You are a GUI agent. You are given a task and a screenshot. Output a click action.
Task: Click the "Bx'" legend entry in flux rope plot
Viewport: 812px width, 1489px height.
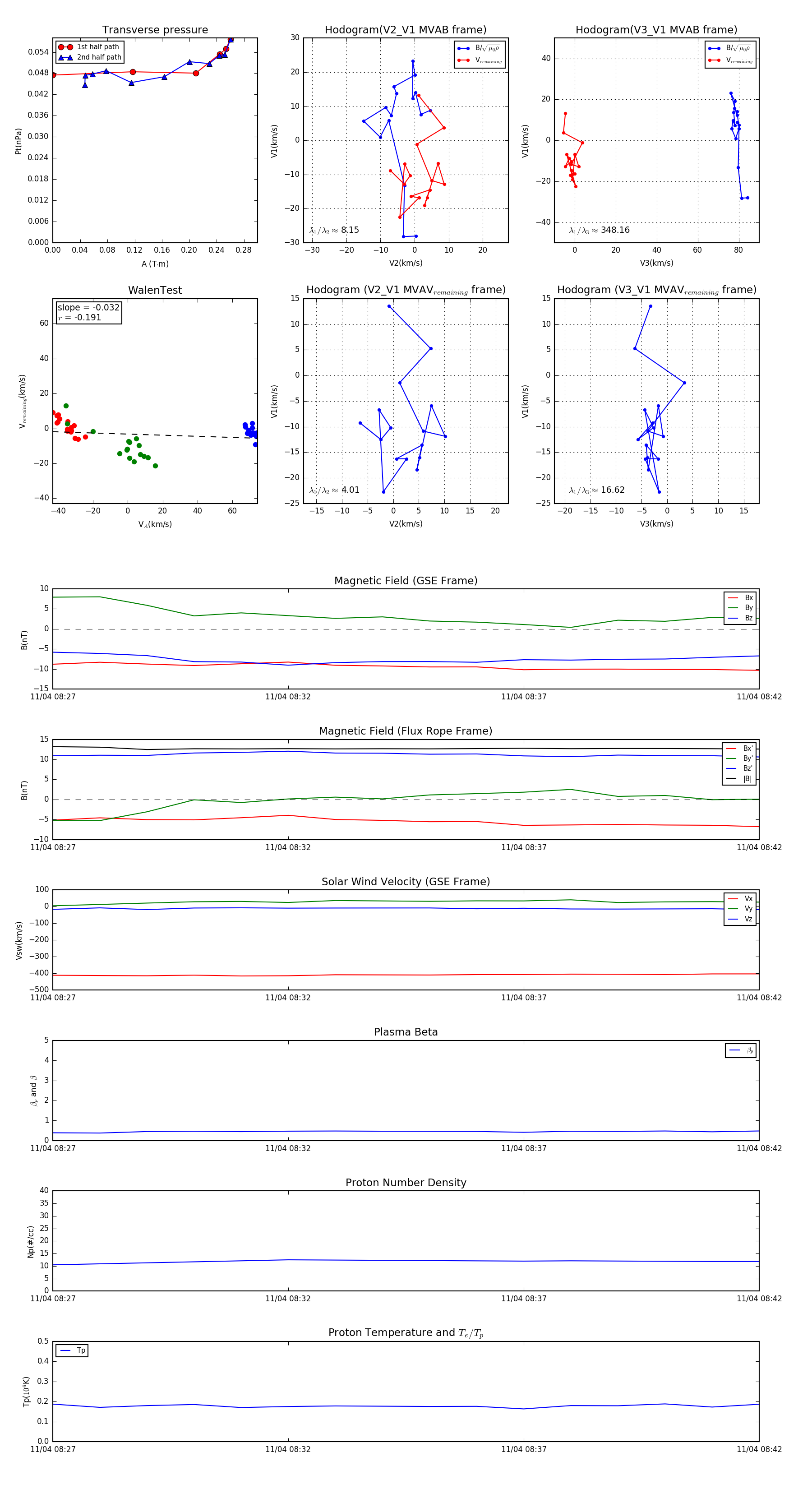(740, 748)
